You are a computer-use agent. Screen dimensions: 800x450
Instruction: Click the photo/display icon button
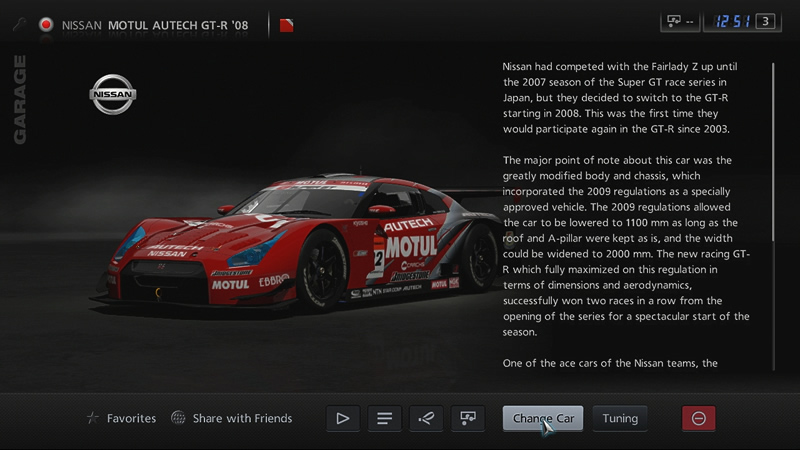(466, 418)
